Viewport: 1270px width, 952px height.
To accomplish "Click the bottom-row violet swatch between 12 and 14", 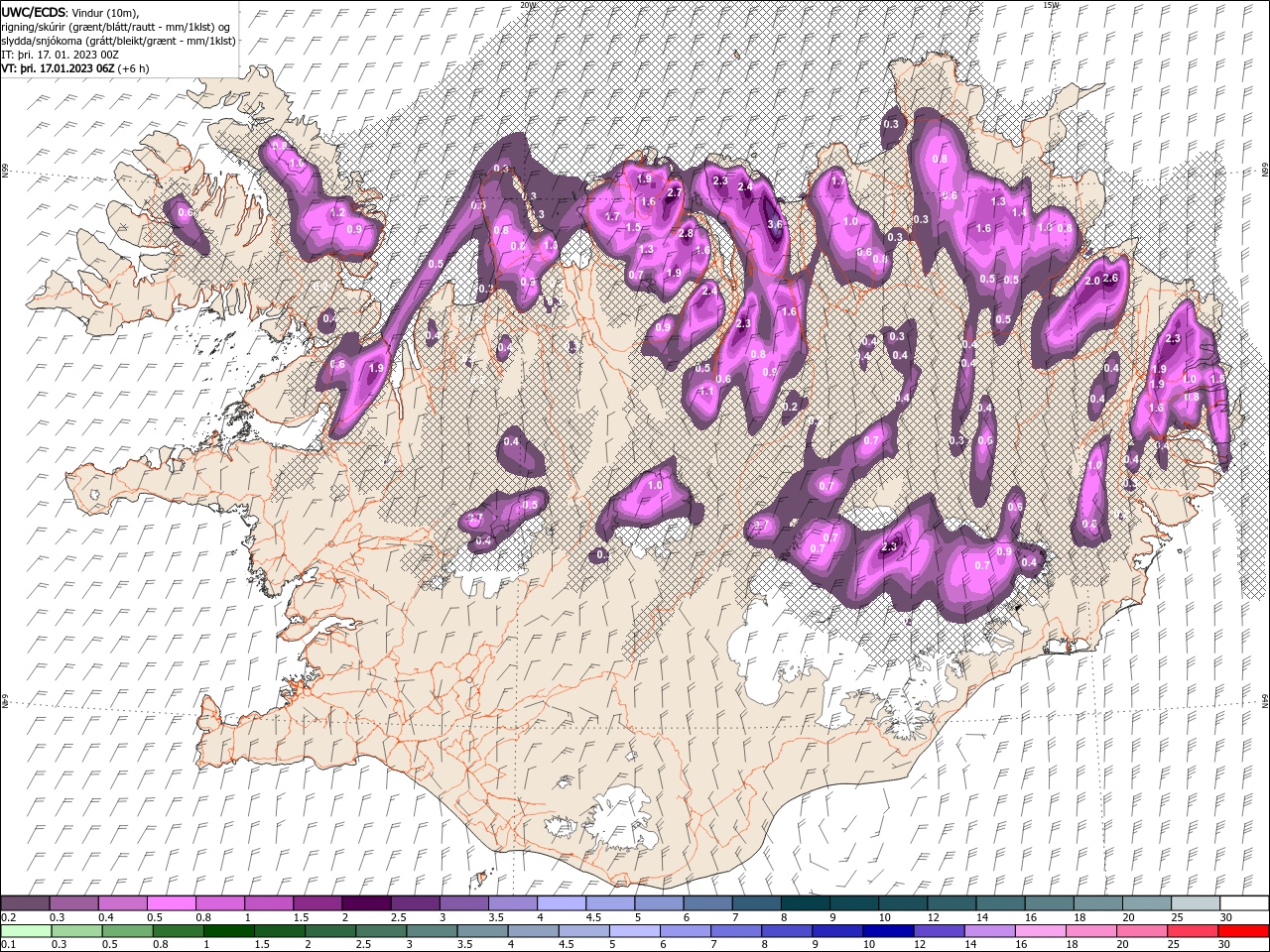I will pyautogui.click(x=938, y=931).
